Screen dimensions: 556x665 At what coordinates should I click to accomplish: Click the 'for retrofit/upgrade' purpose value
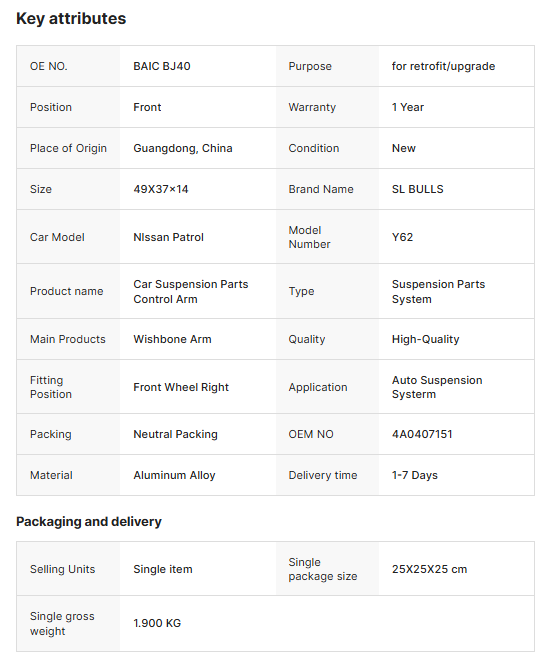[x=443, y=66]
